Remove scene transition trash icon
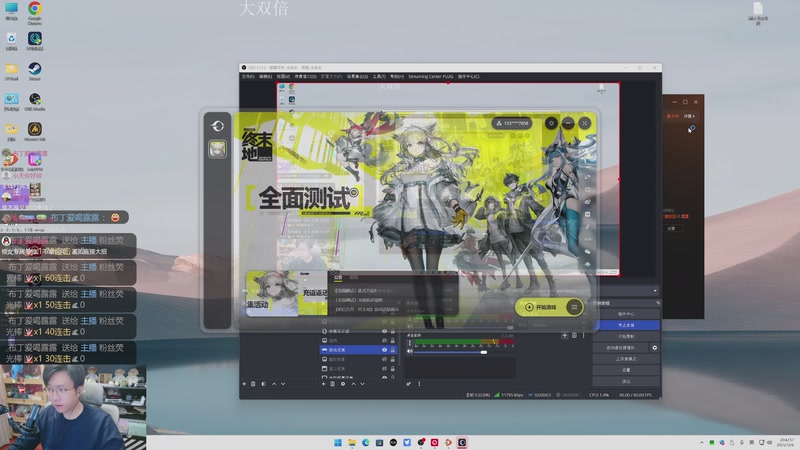The height and width of the screenshot is (450, 800). pos(574,335)
